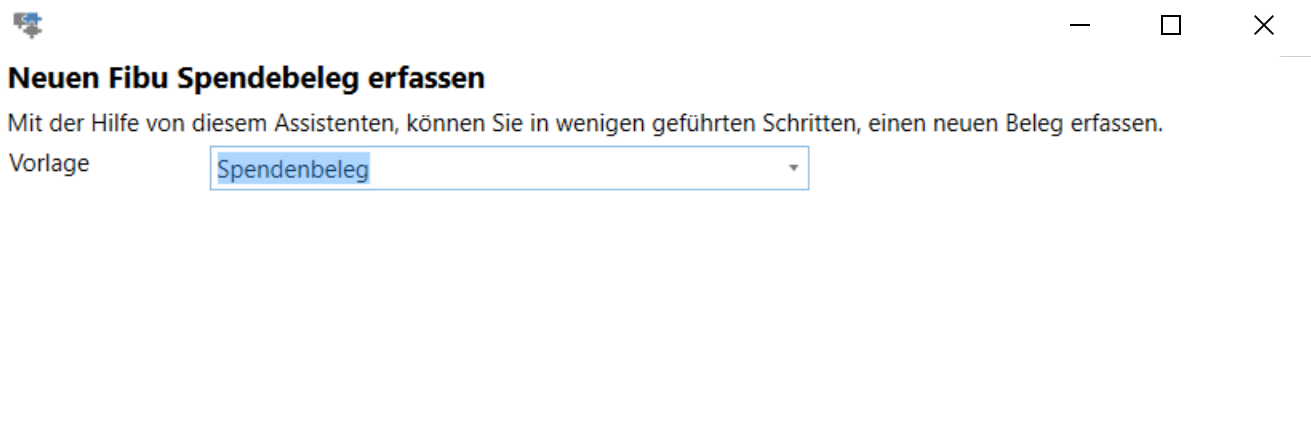1311x439 pixels.
Task: Minimize the Spendebeleg assistant window
Action: point(1079,26)
